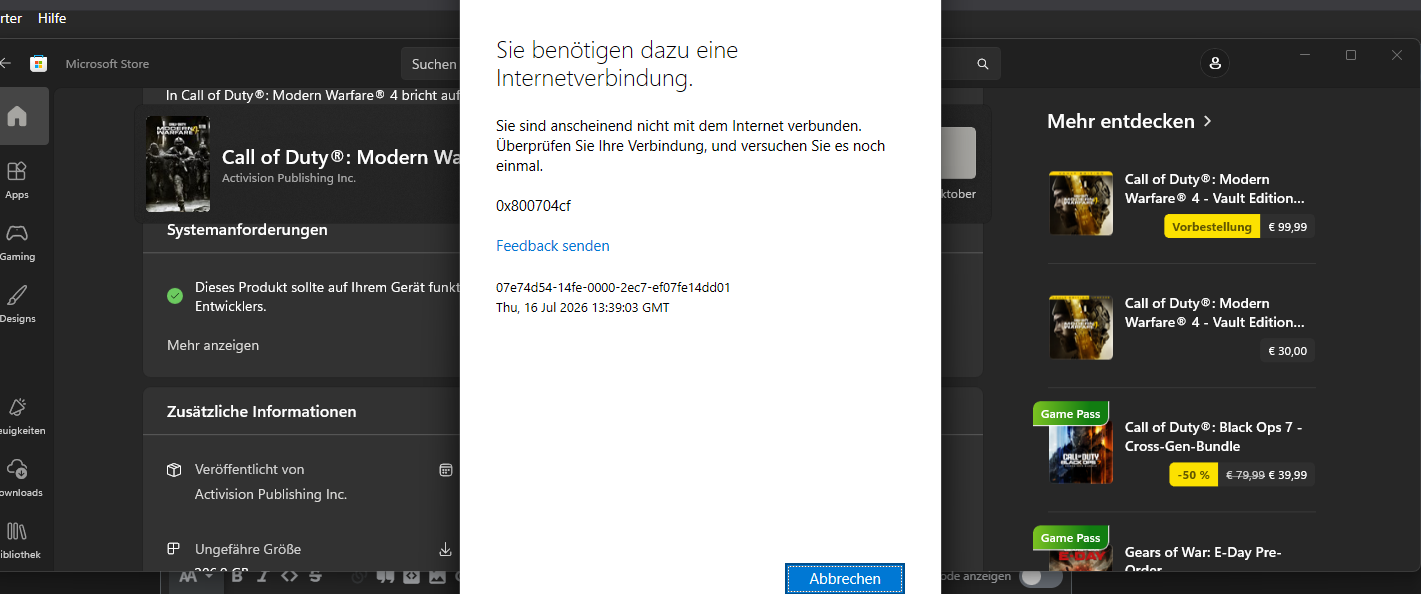Click the Microsoft Store logo icon
This screenshot has height=594, width=1421.
click(38, 64)
